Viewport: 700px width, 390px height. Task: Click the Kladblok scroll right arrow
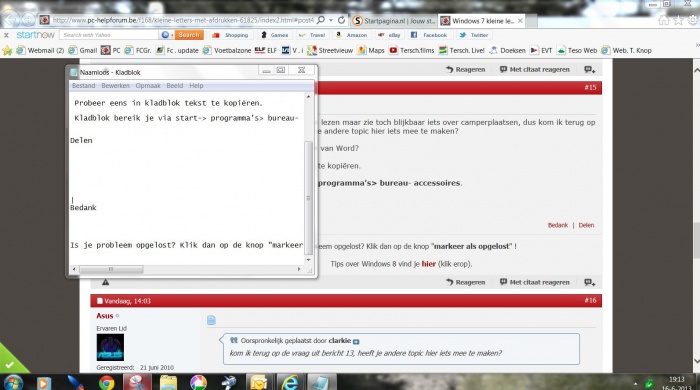coord(299,269)
